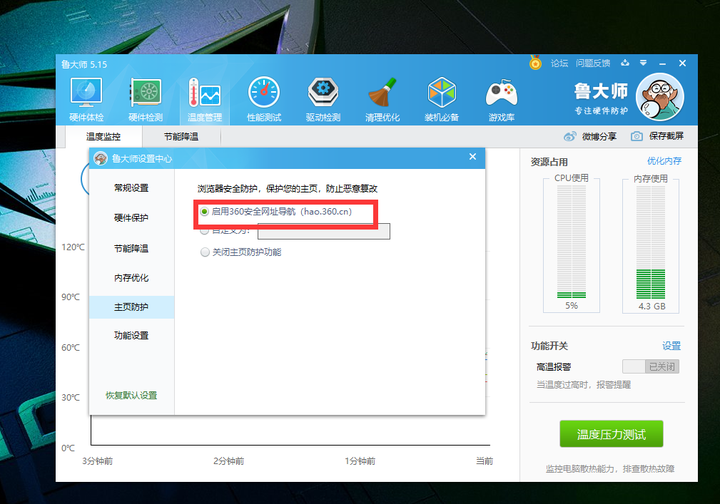Click the 鲁大师 avatar portrait
Screen dimensions: 720x504
coord(660,97)
